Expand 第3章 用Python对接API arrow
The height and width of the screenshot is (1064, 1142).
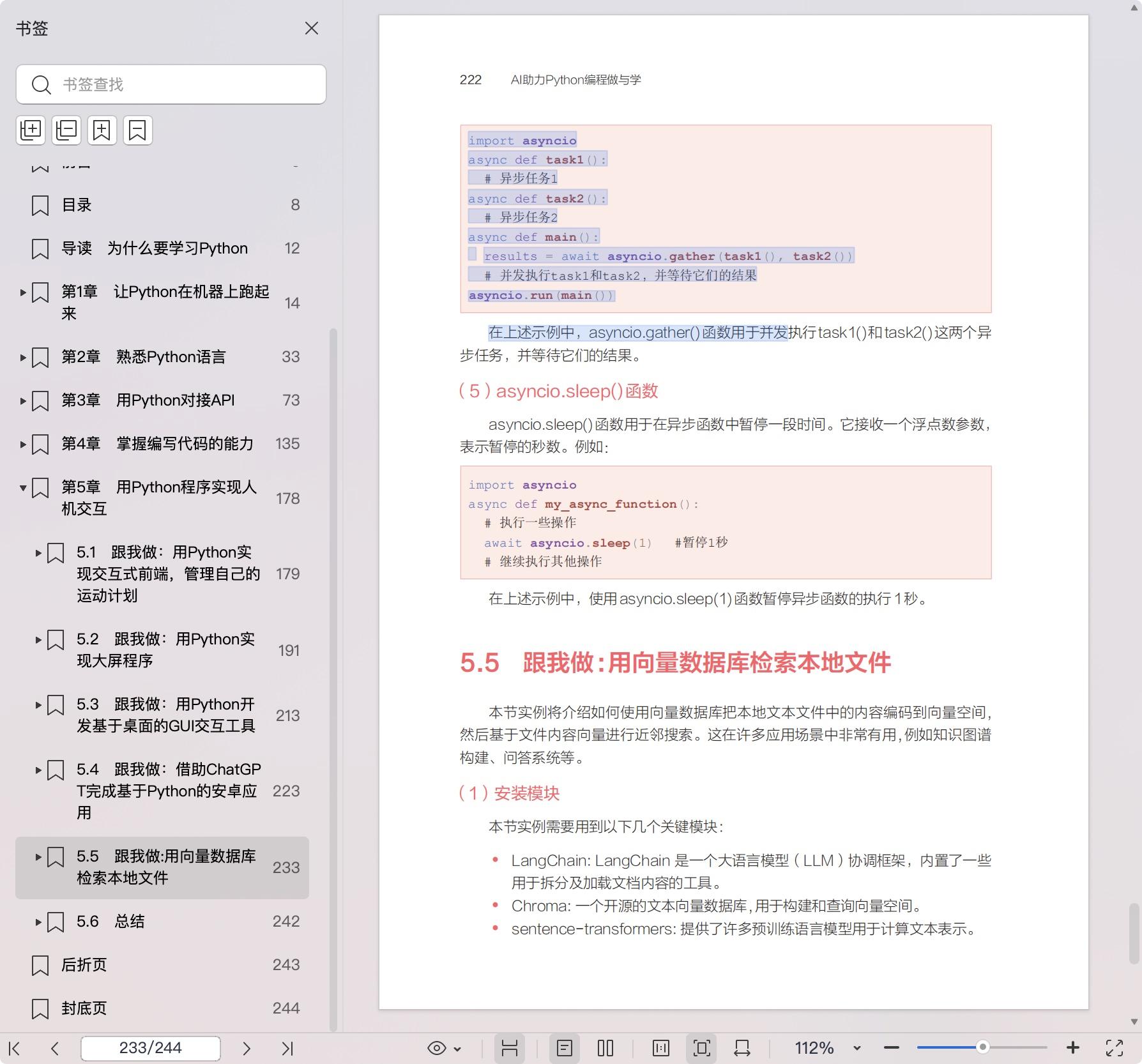coord(23,400)
